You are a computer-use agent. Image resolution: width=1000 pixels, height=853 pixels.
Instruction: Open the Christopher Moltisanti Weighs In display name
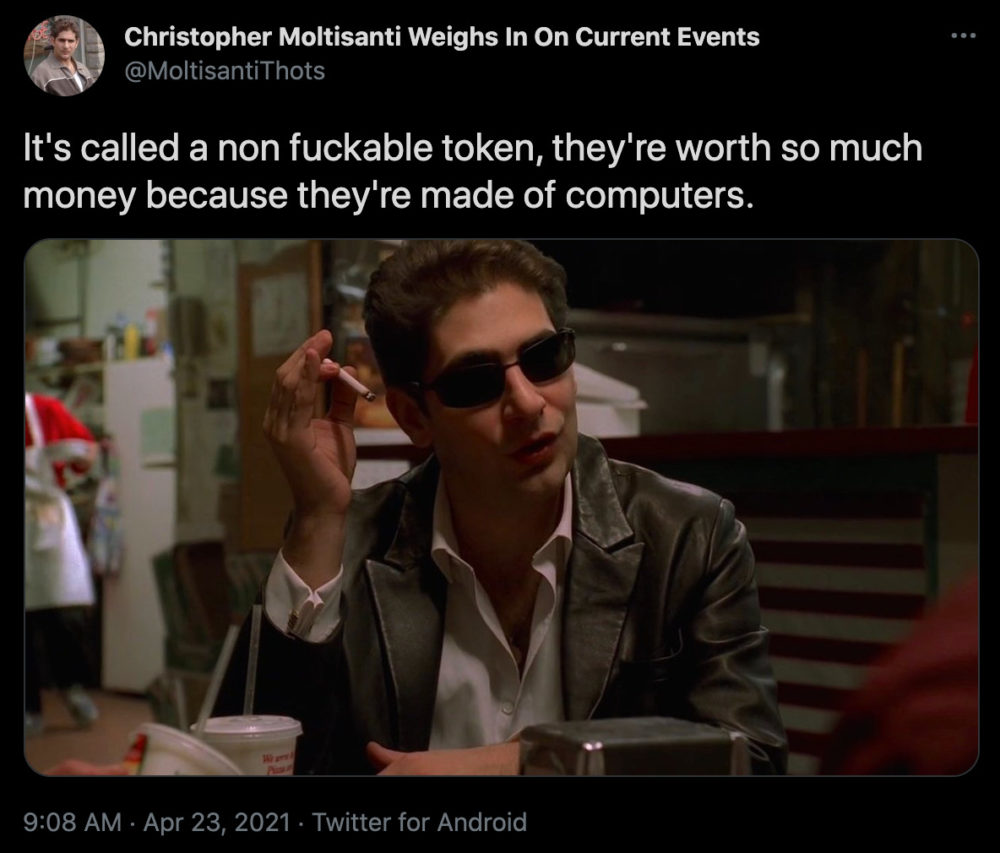tap(441, 37)
